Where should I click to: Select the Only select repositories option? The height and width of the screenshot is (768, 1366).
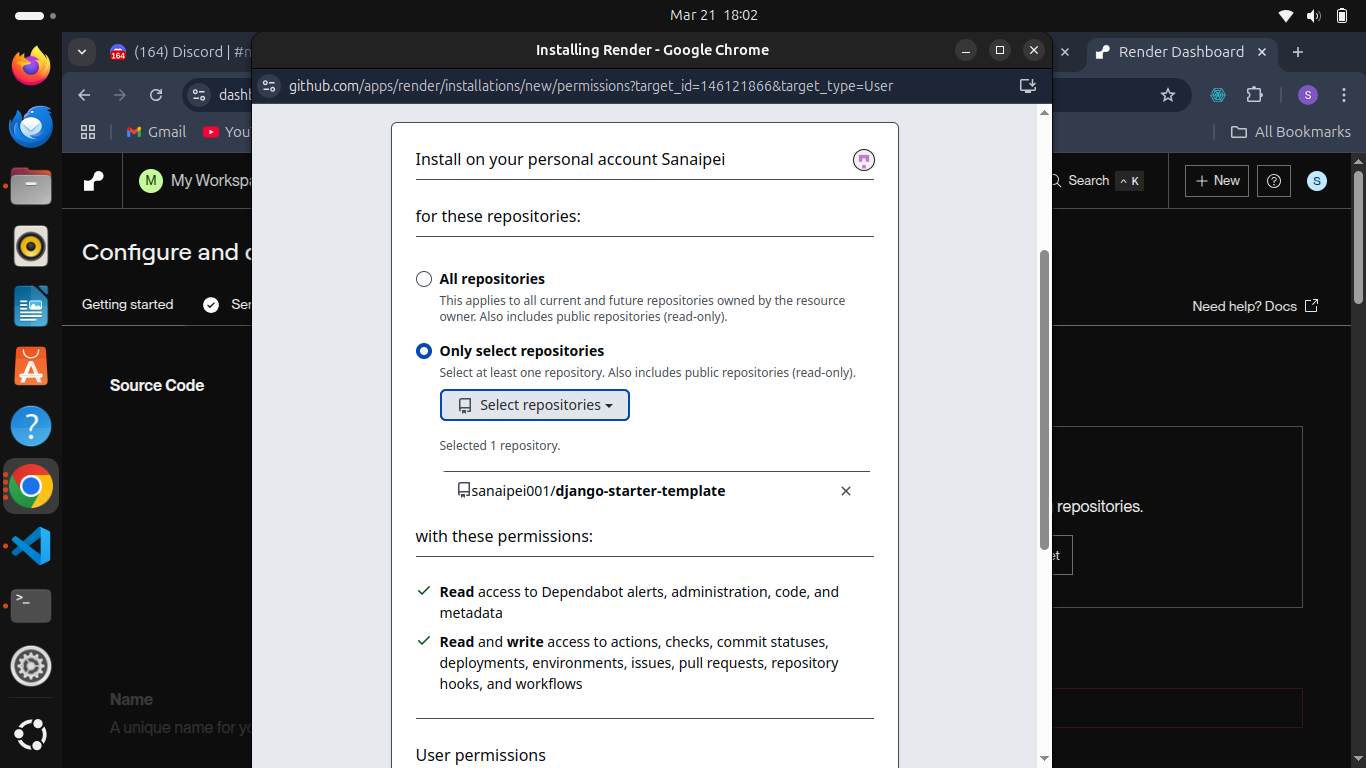point(424,351)
